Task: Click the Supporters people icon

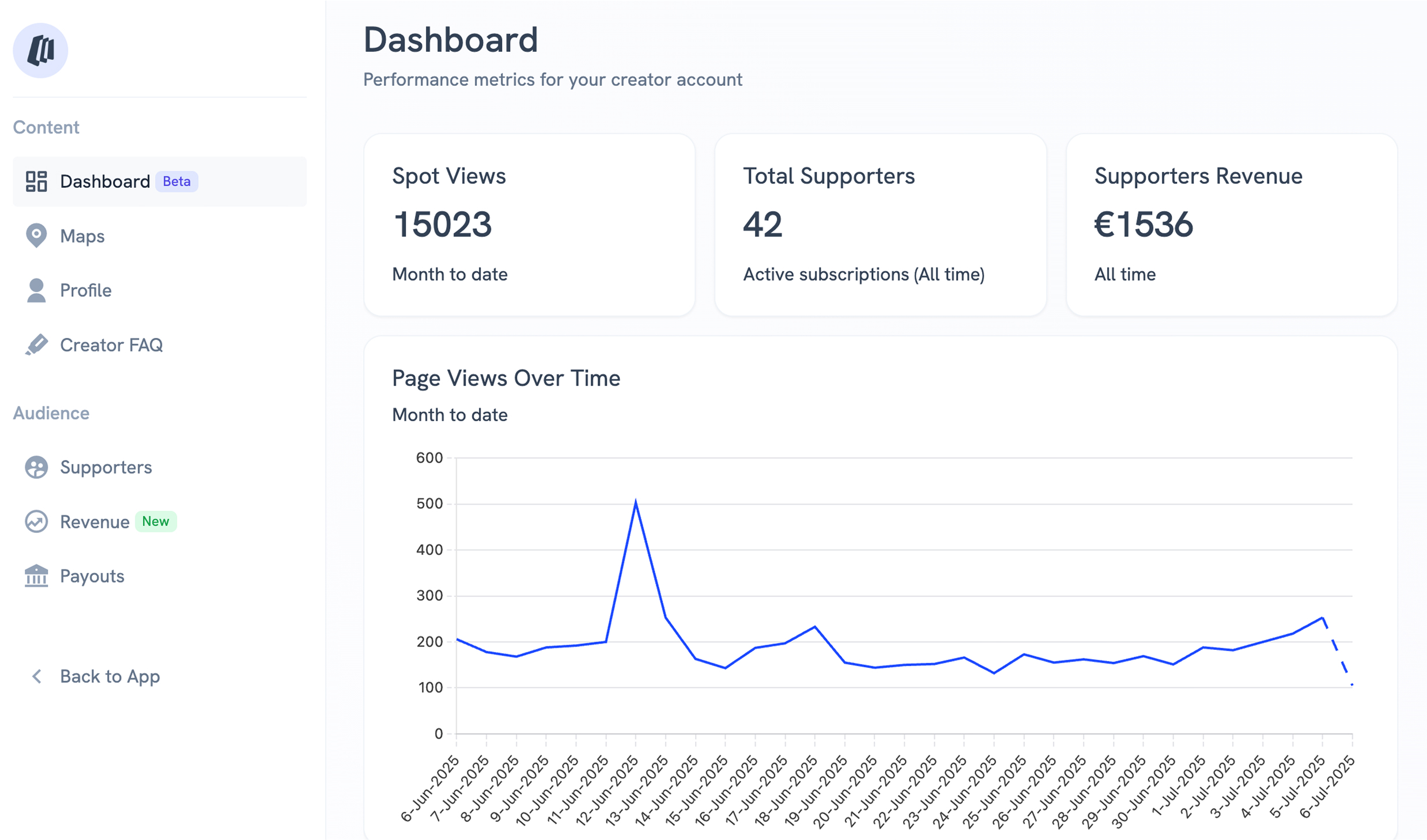Action: point(36,467)
